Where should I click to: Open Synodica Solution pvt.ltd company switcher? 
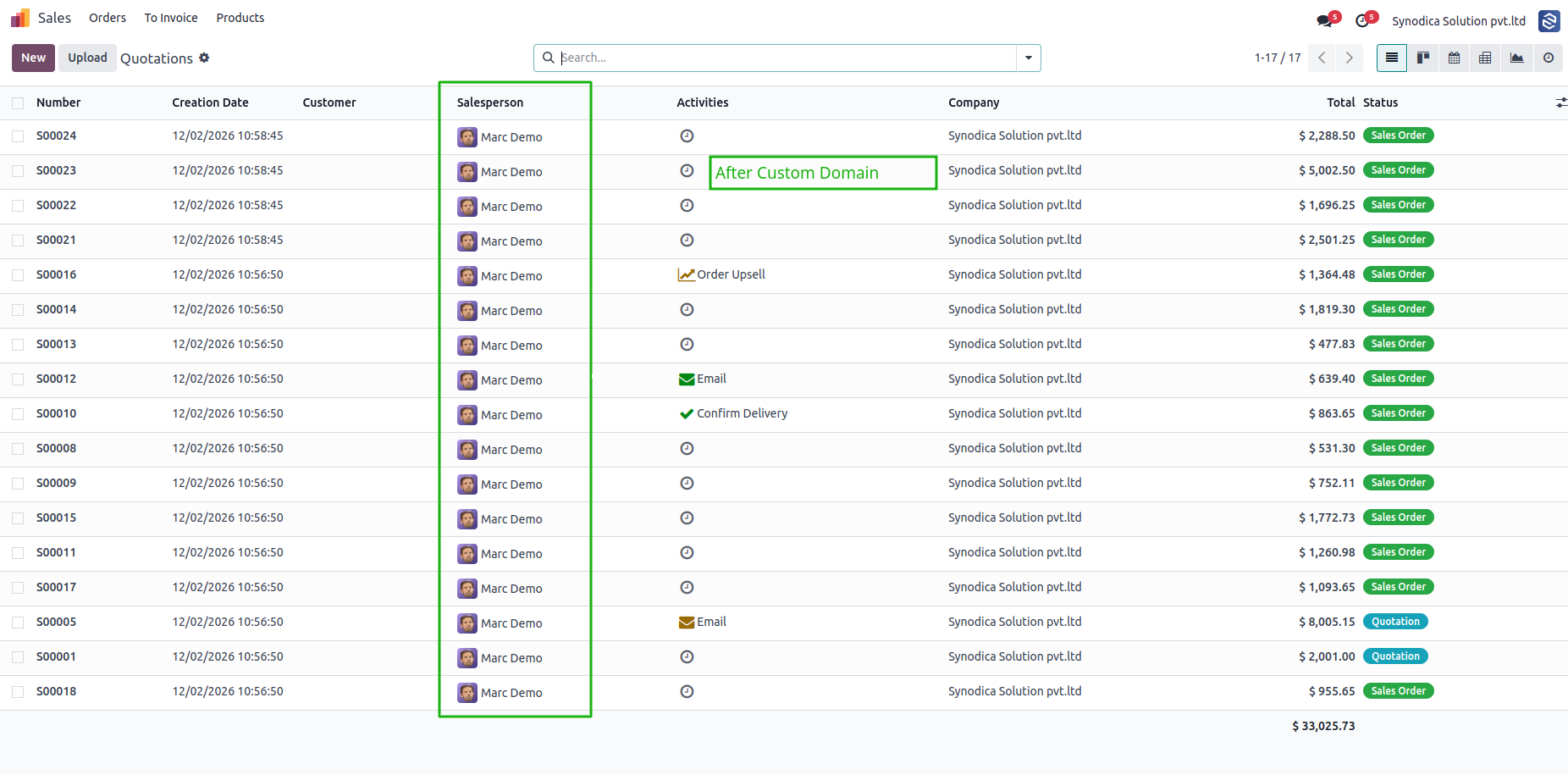(x=1459, y=20)
